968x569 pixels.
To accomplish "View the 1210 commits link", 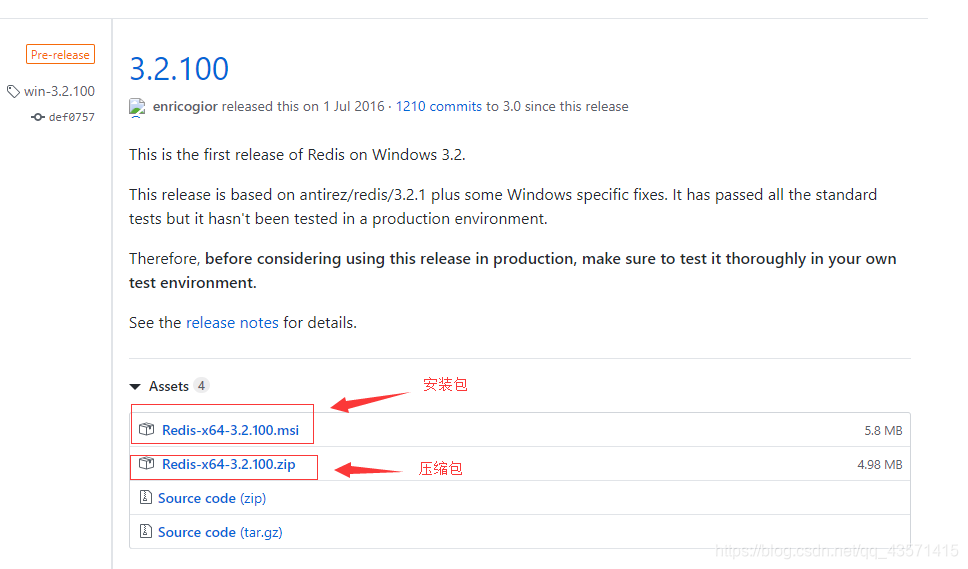I will pos(438,106).
